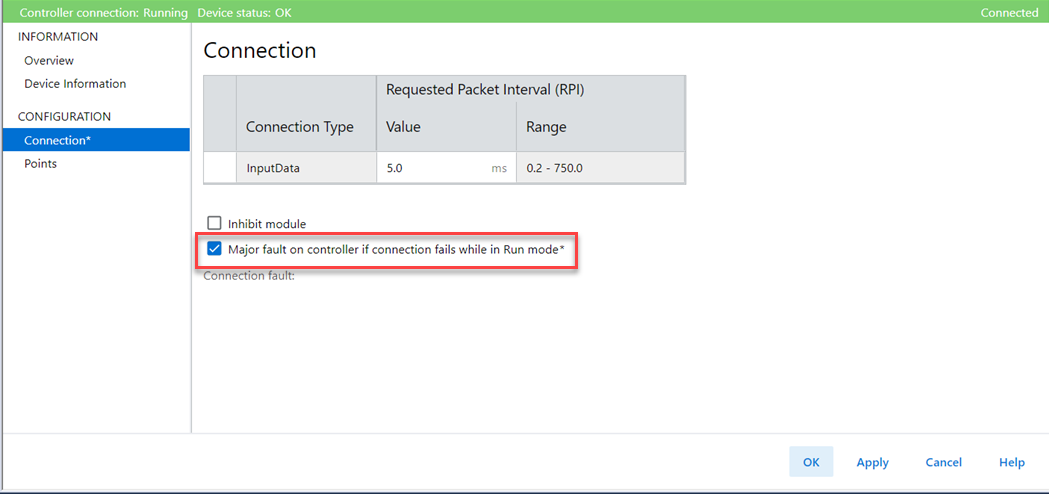Image resolution: width=1049 pixels, height=497 pixels.
Task: Click Controller connection: Running status text
Action: pos(104,13)
